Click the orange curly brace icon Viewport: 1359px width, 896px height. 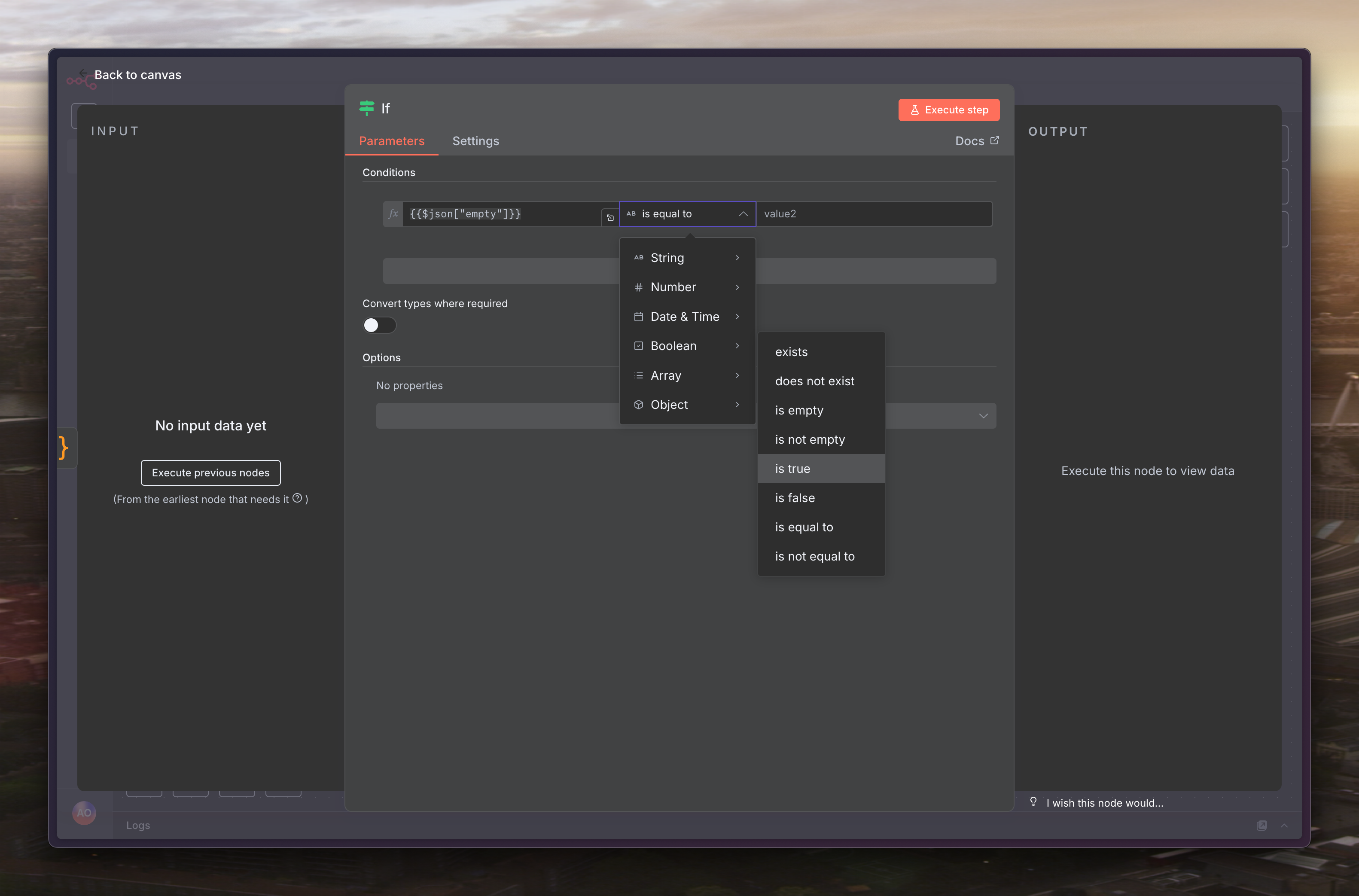tap(64, 448)
